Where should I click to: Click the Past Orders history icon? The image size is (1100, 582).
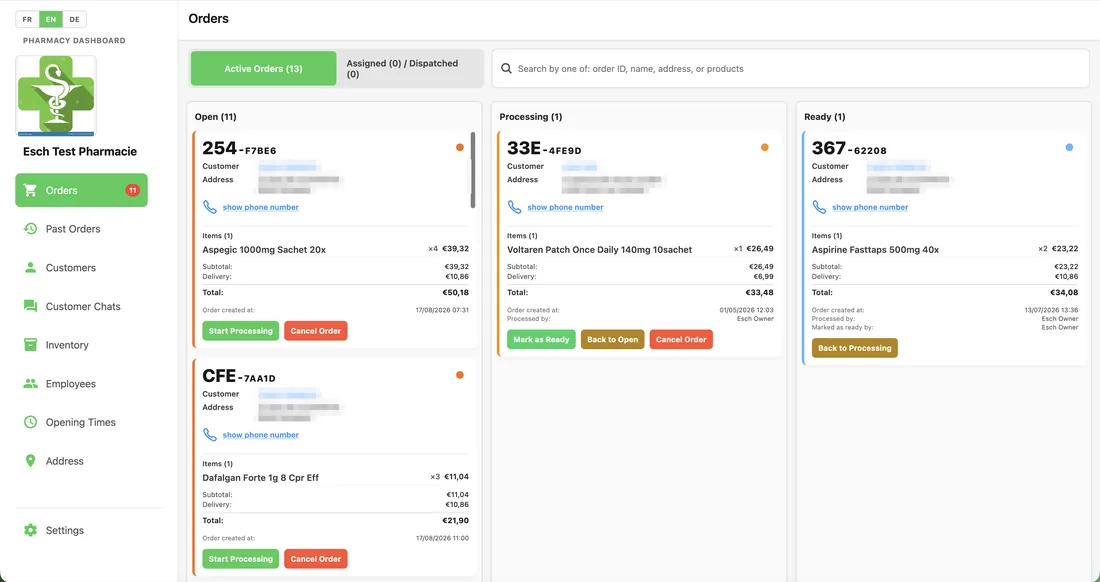tap(30, 229)
